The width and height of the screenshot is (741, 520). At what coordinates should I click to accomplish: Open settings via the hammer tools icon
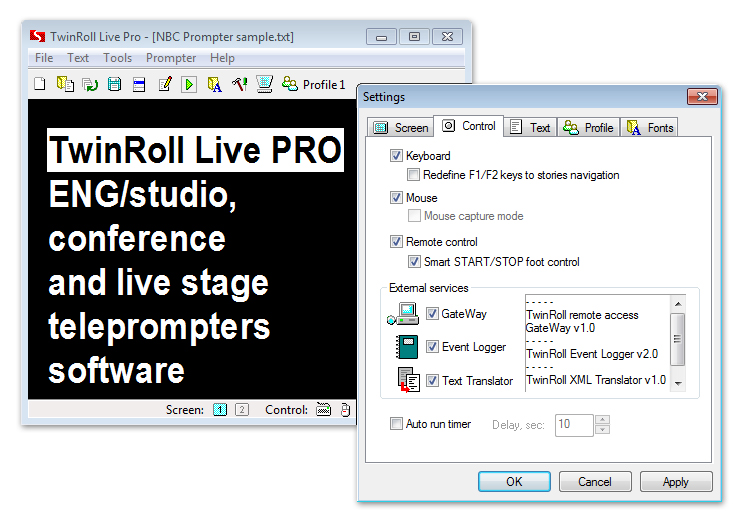(240, 85)
